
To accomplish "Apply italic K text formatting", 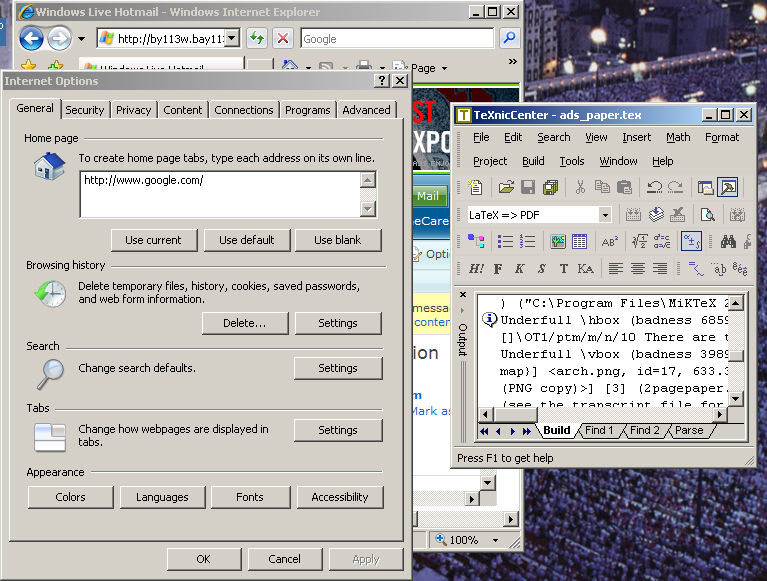I will point(519,268).
